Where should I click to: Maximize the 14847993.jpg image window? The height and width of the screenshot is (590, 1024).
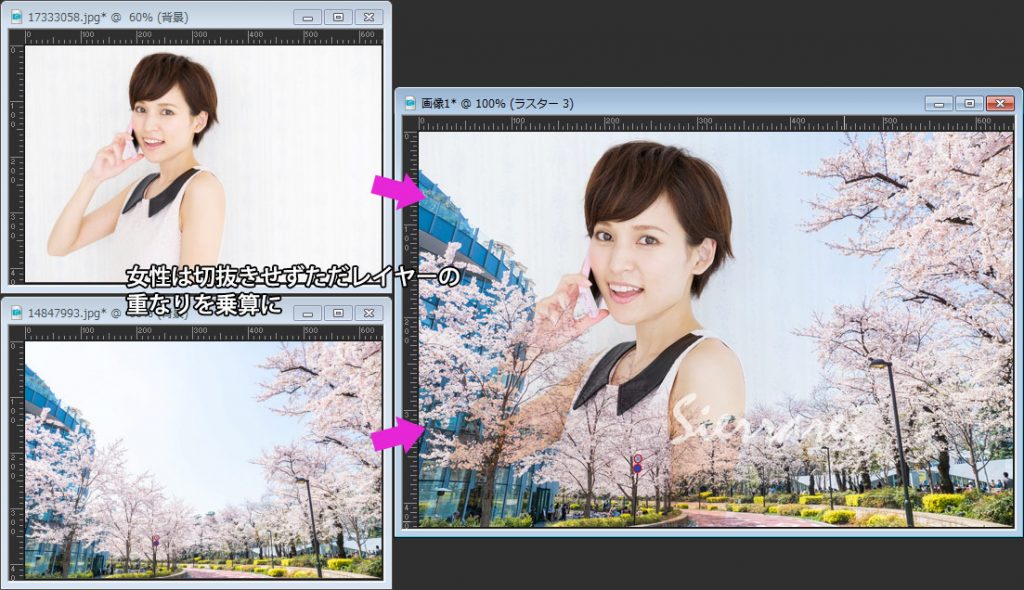click(338, 313)
